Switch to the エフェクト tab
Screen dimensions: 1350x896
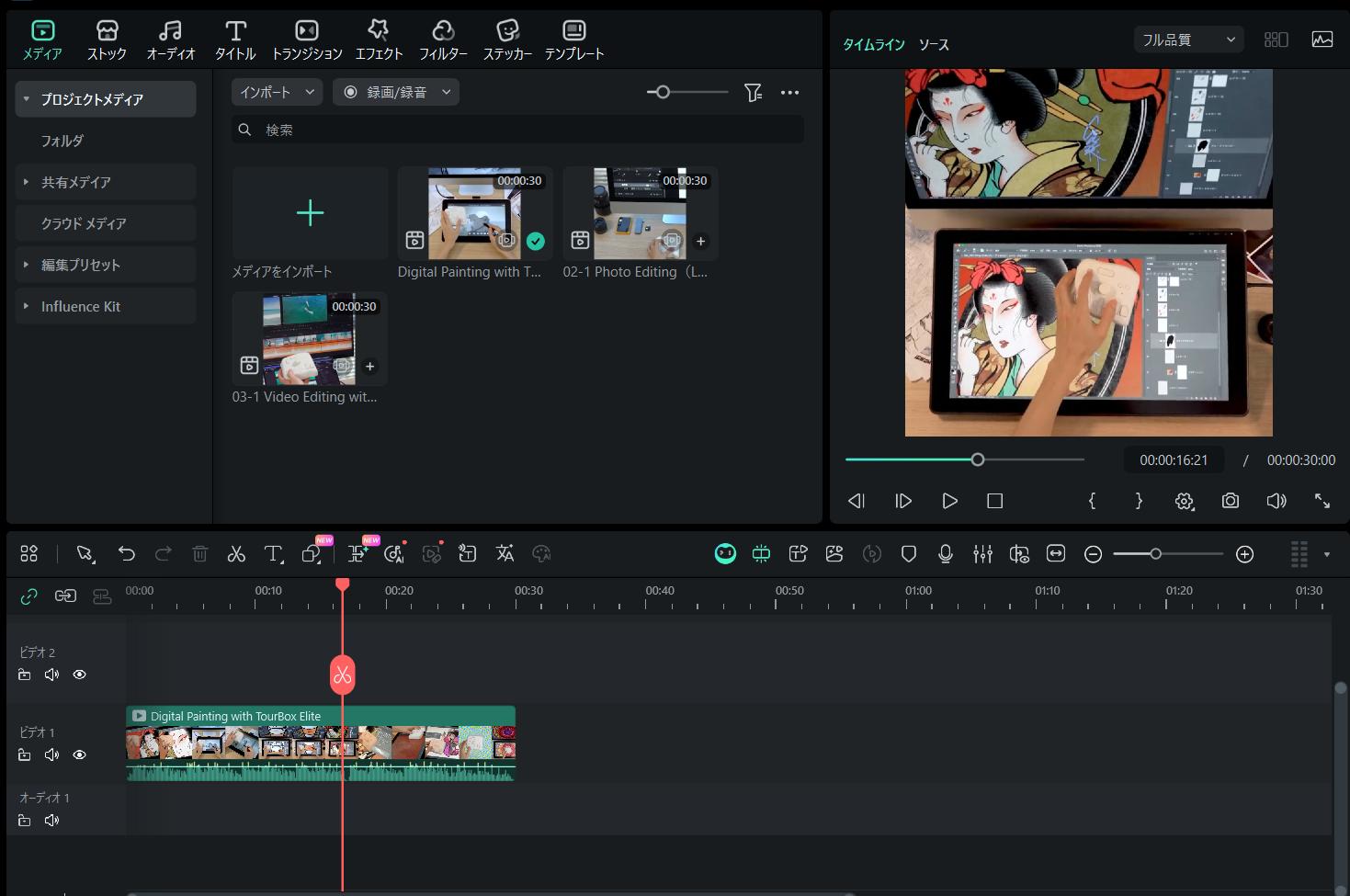(379, 41)
